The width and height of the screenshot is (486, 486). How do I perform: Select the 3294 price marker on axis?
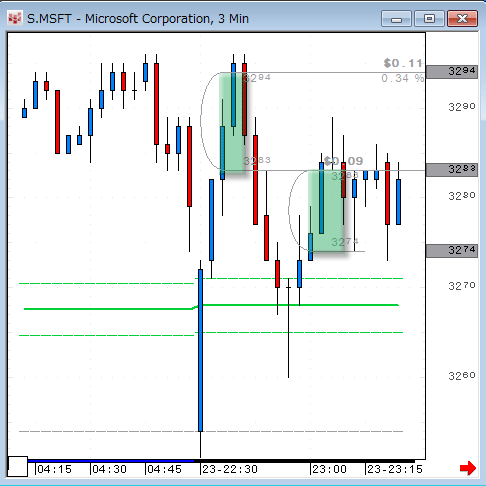point(452,72)
